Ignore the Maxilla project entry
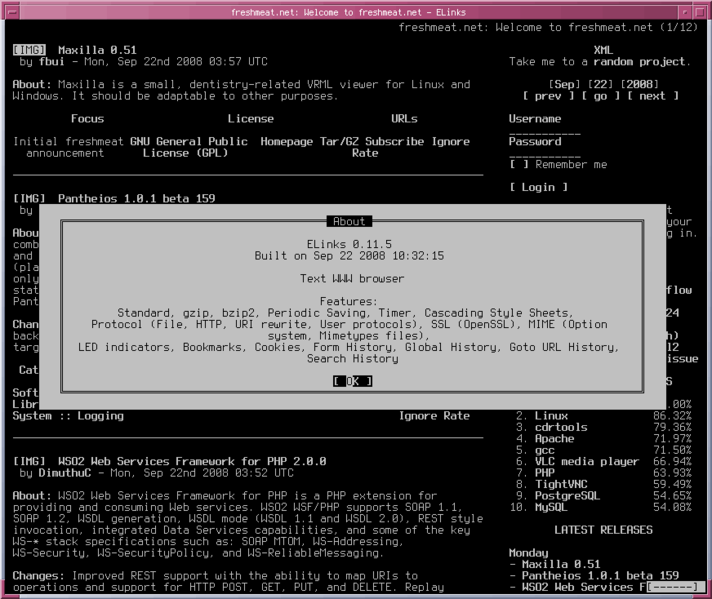Screen dimensions: 712x599 (x=450, y=141)
